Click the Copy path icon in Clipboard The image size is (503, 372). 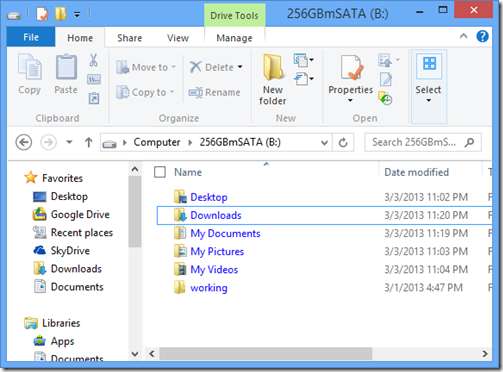(x=94, y=80)
